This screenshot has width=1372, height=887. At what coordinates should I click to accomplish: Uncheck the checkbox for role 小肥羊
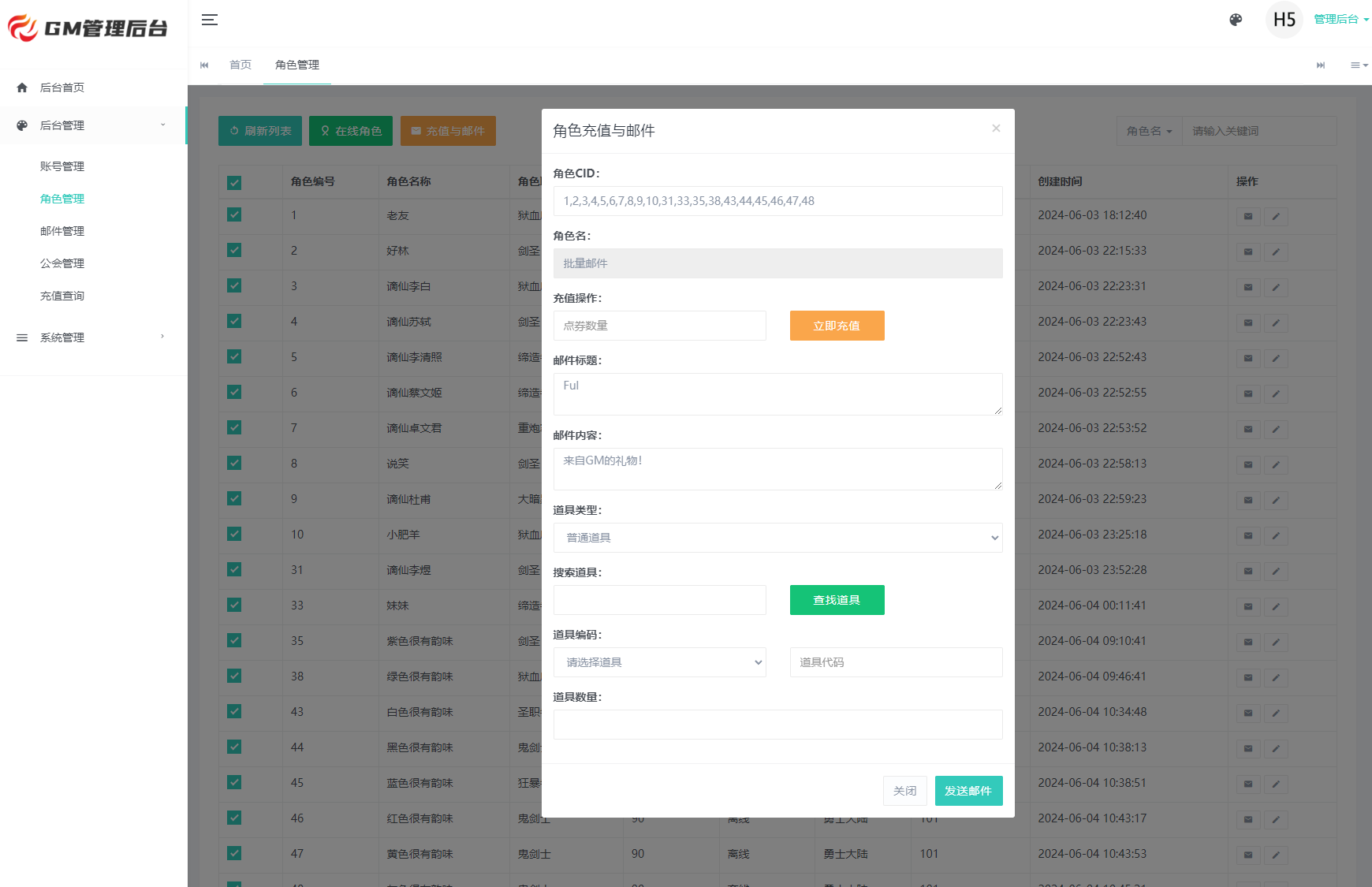[234, 534]
